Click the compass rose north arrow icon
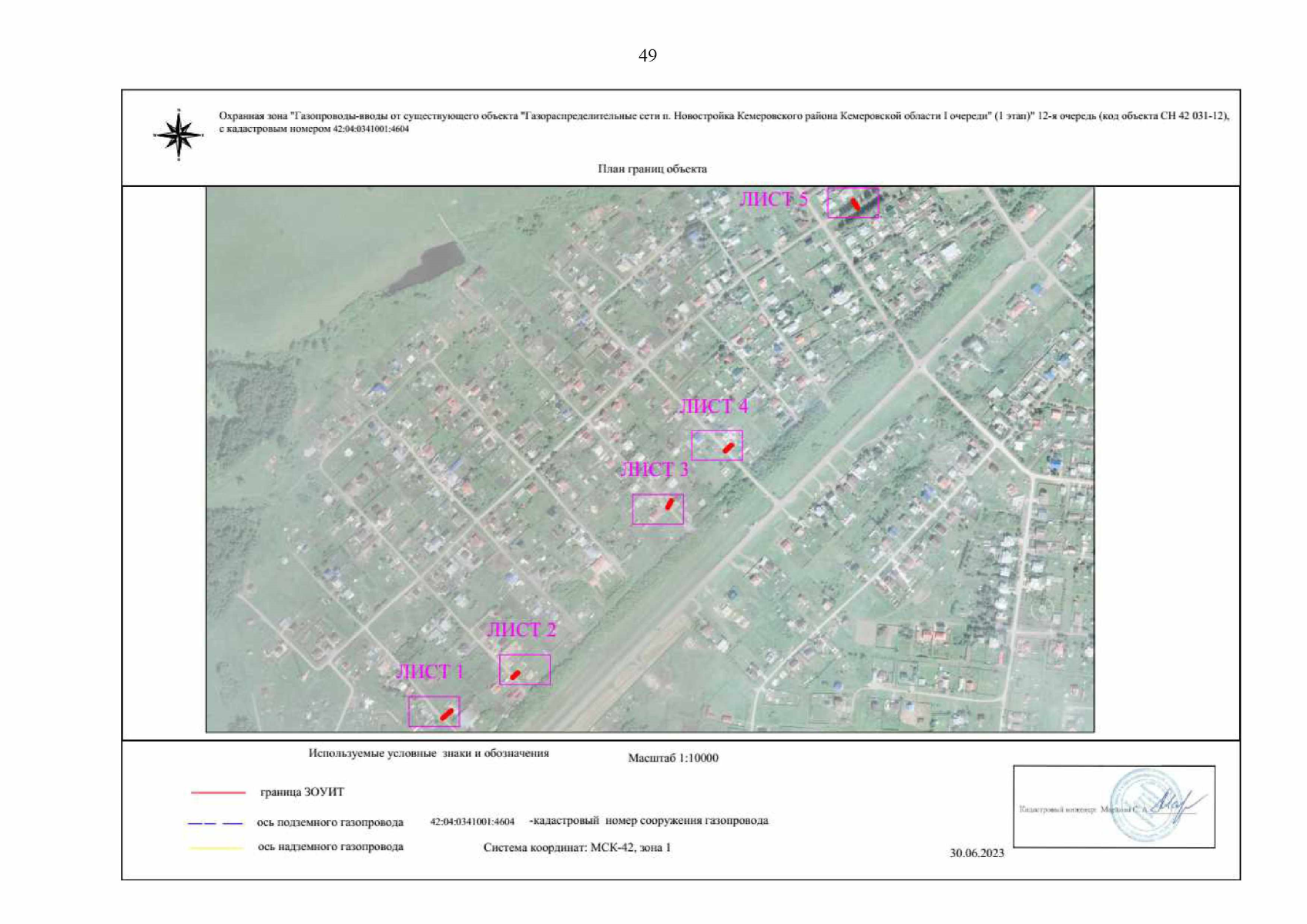This screenshot has width=1307, height=924. (x=179, y=136)
